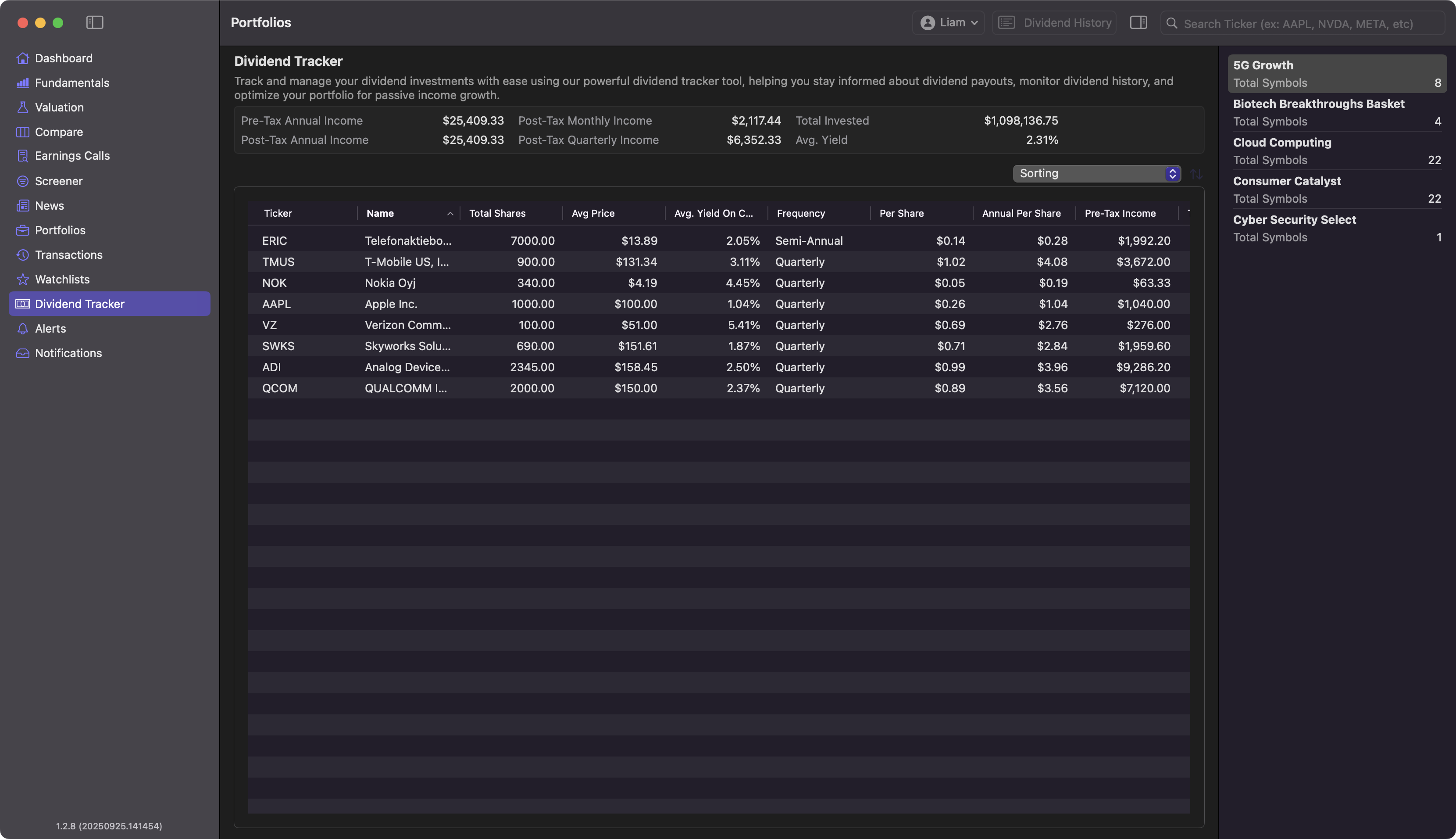Image resolution: width=1456 pixels, height=839 pixels.
Task: Toggle the right inspector panel
Action: 1138,22
